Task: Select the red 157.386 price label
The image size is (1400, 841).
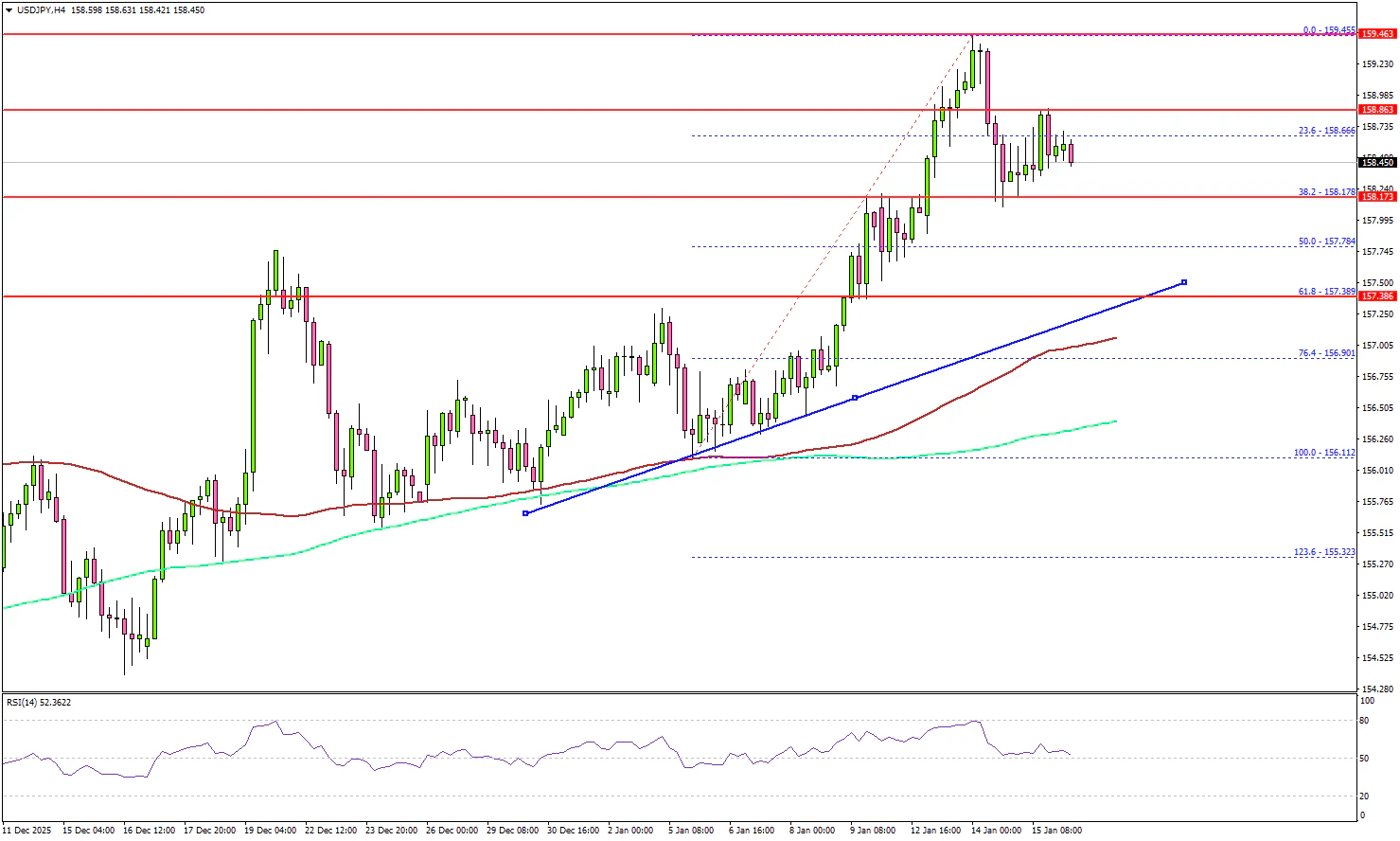Action: pos(1376,296)
